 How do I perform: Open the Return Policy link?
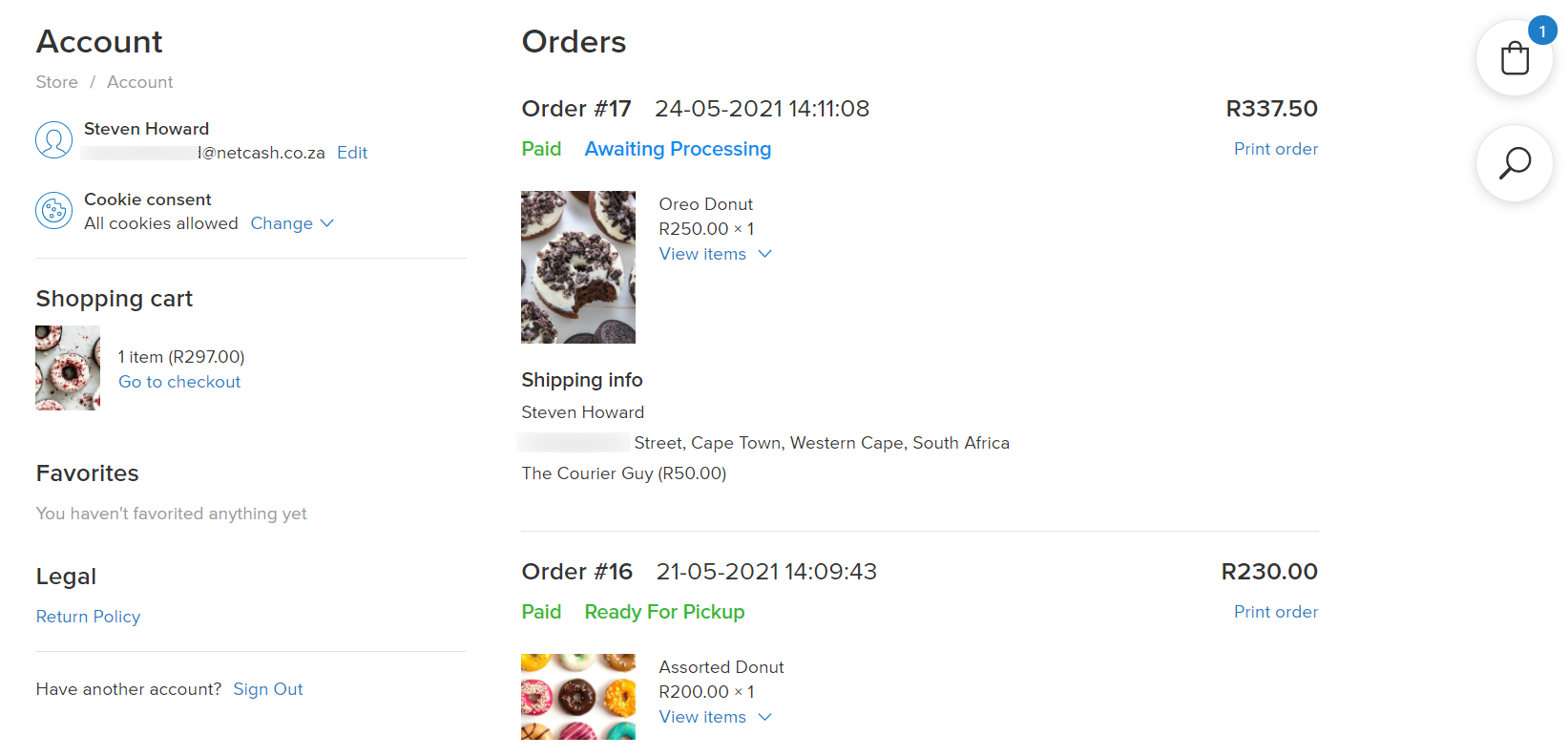point(88,617)
